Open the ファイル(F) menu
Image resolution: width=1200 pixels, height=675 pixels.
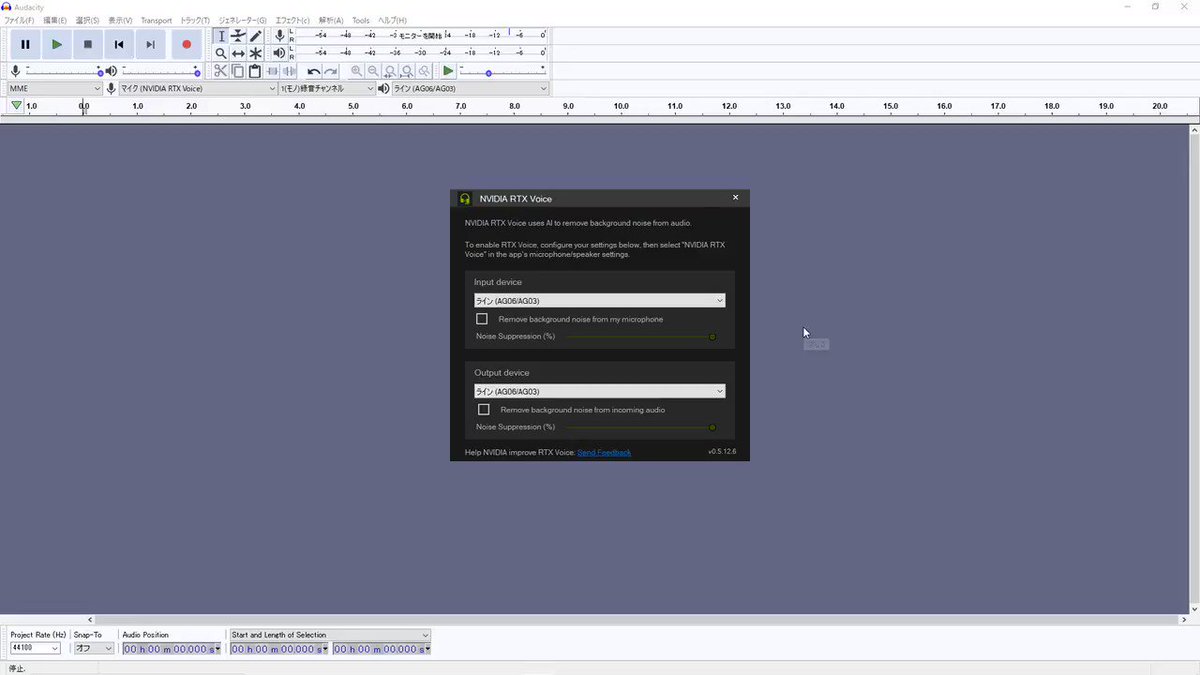19,20
